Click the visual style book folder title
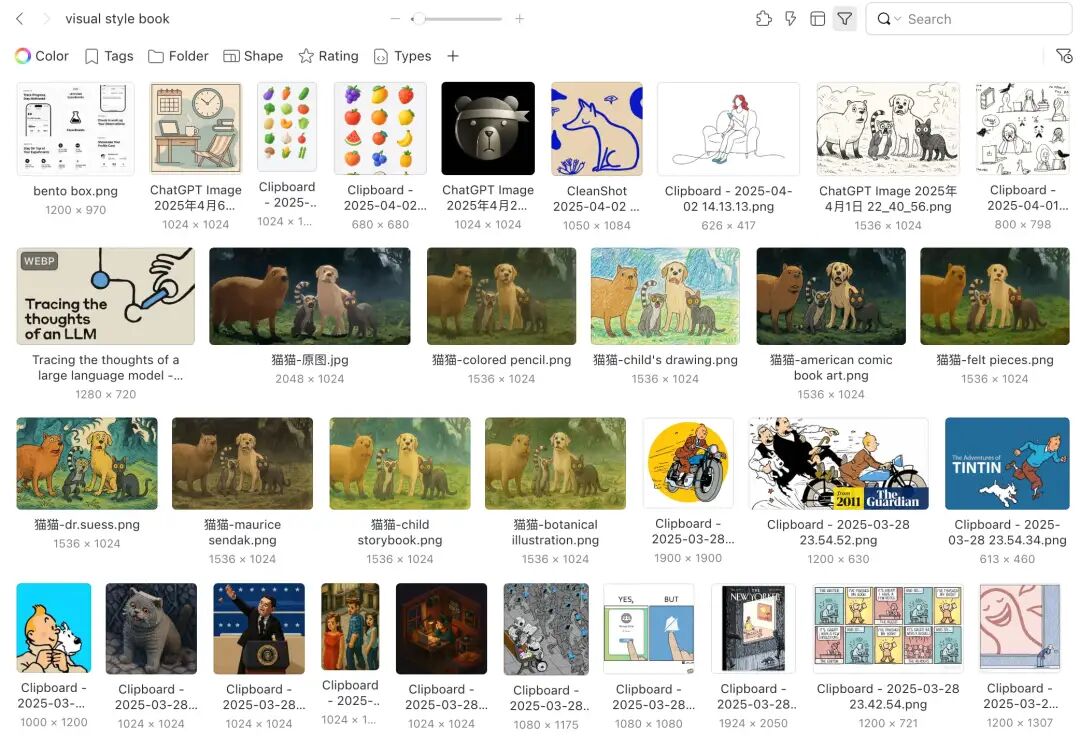This screenshot has width=1080, height=750. click(x=117, y=19)
